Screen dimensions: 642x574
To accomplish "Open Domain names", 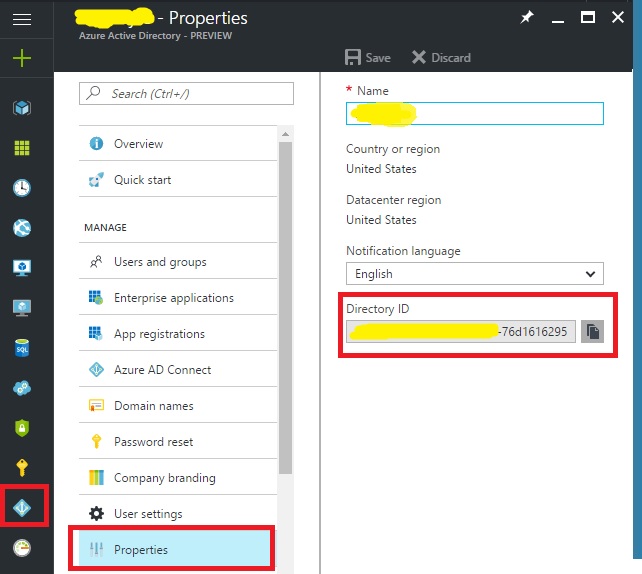I will coord(178,406).
